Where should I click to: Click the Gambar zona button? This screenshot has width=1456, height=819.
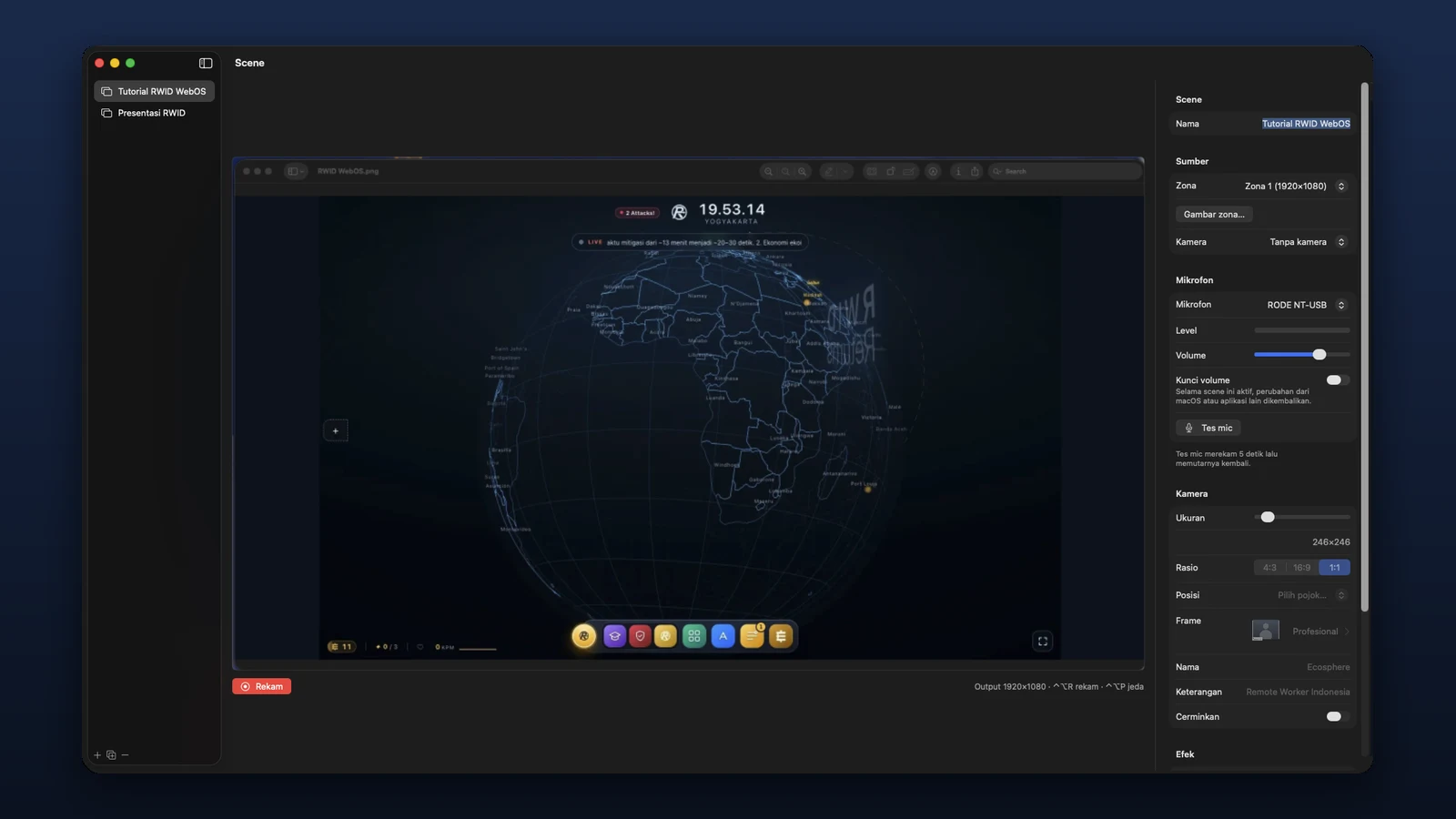point(1214,214)
